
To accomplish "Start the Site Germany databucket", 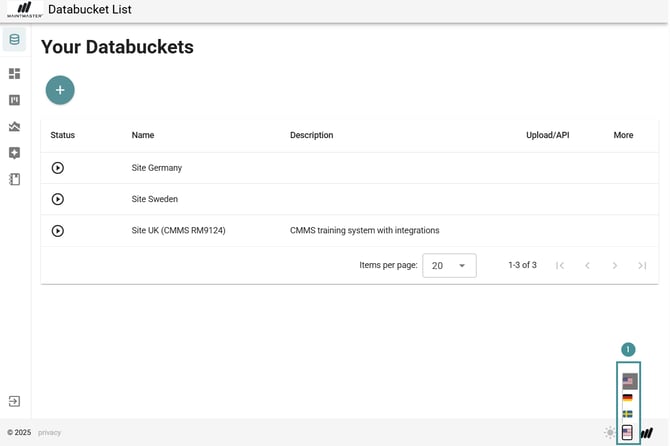I will click(58, 168).
